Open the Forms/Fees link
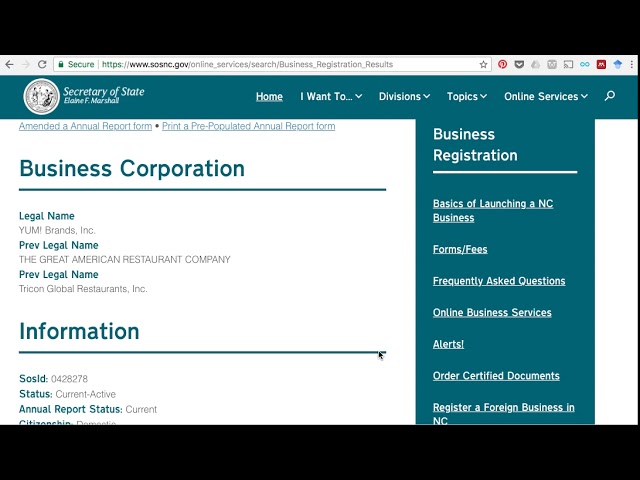 click(460, 249)
